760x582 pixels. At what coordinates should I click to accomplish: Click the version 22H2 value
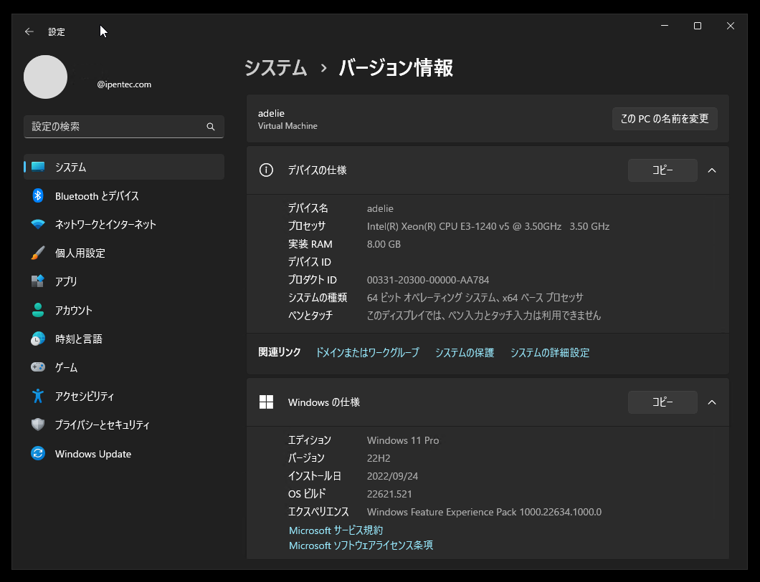tap(379, 458)
